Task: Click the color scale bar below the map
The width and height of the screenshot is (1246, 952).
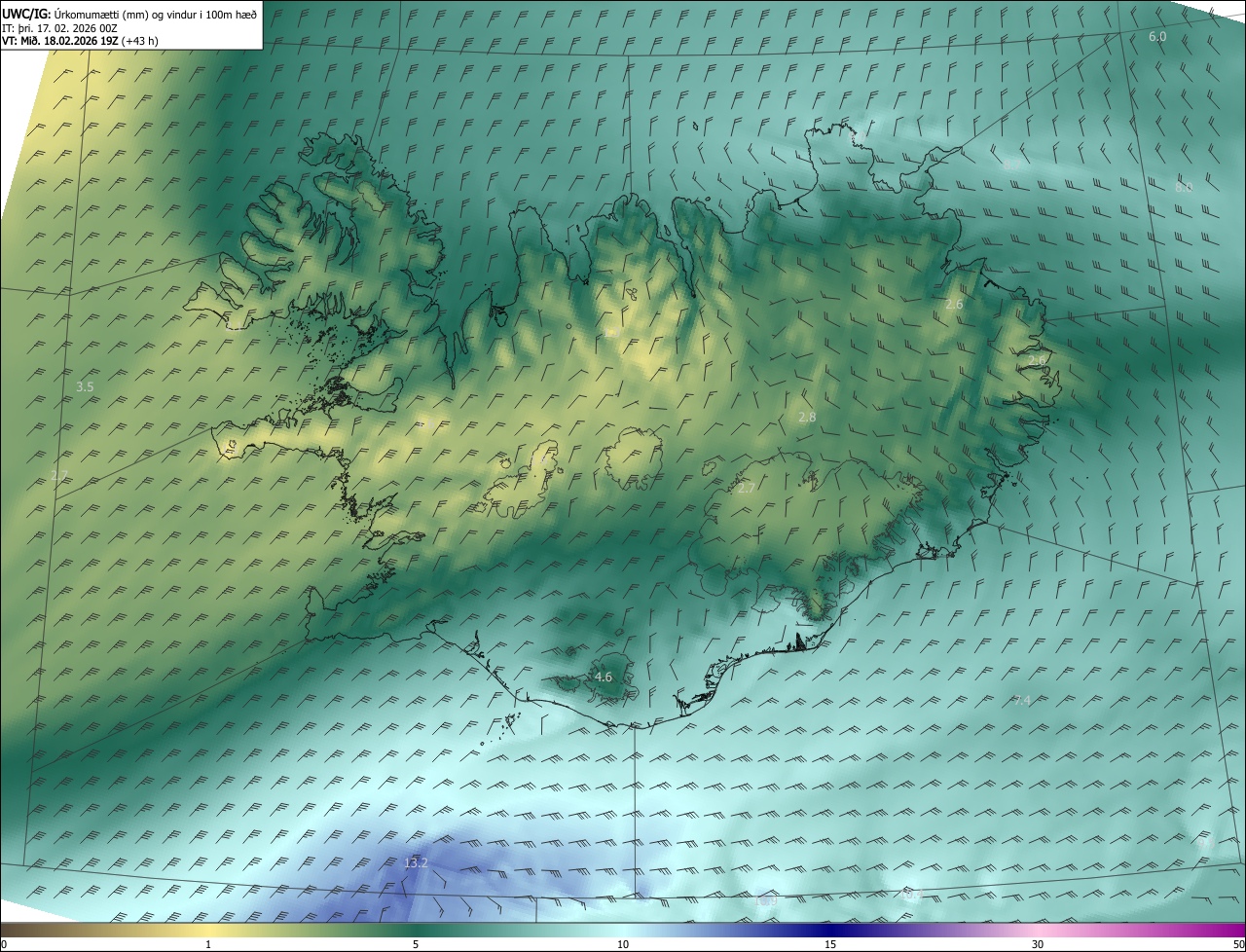Action: [x=623, y=930]
